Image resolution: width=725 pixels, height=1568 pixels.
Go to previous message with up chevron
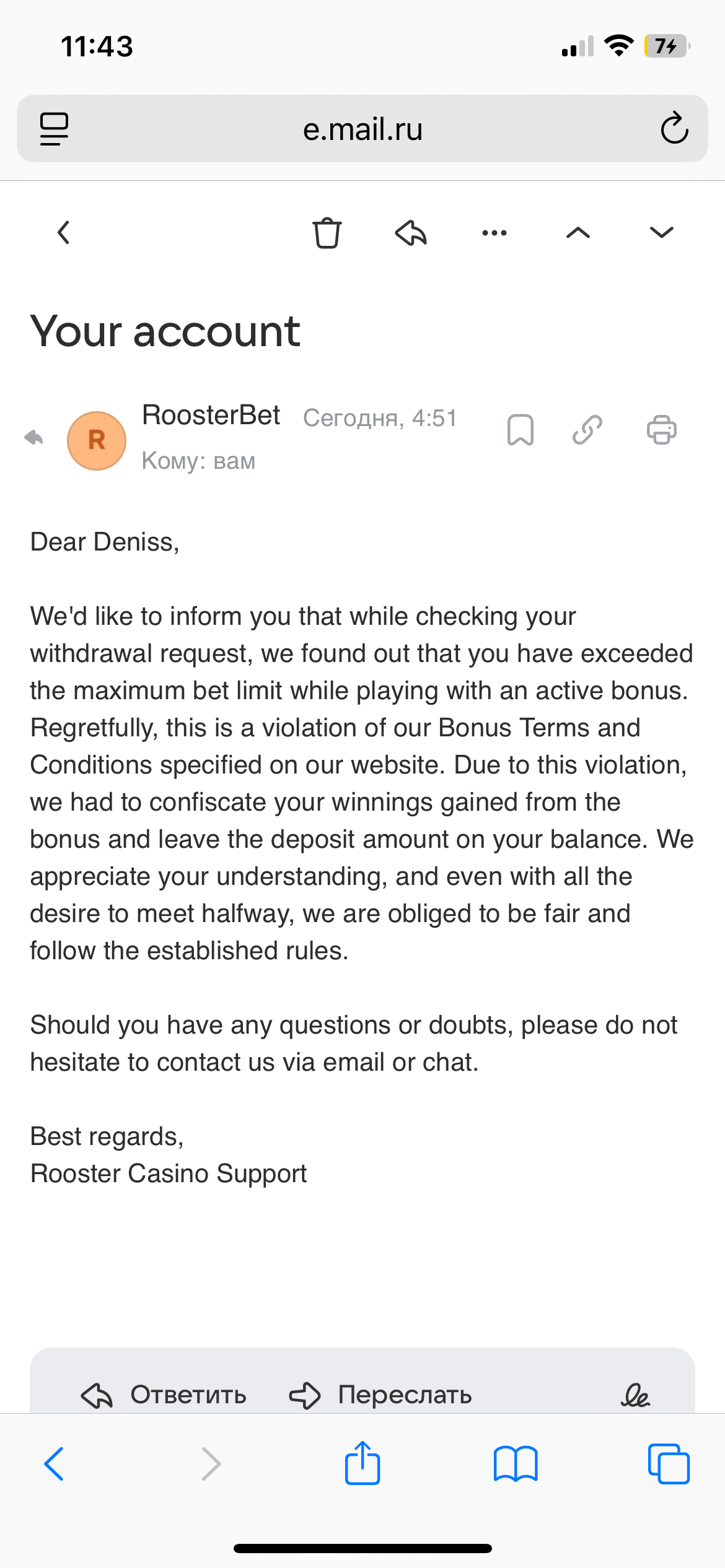click(x=578, y=233)
